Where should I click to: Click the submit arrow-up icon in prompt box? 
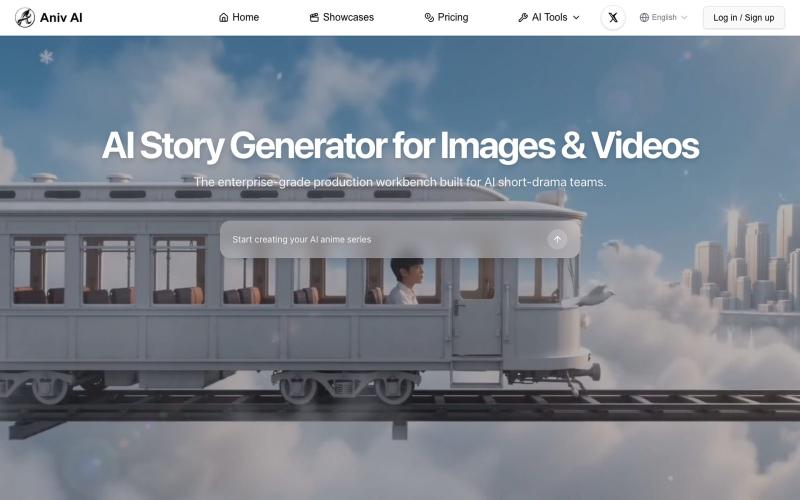[x=557, y=239]
